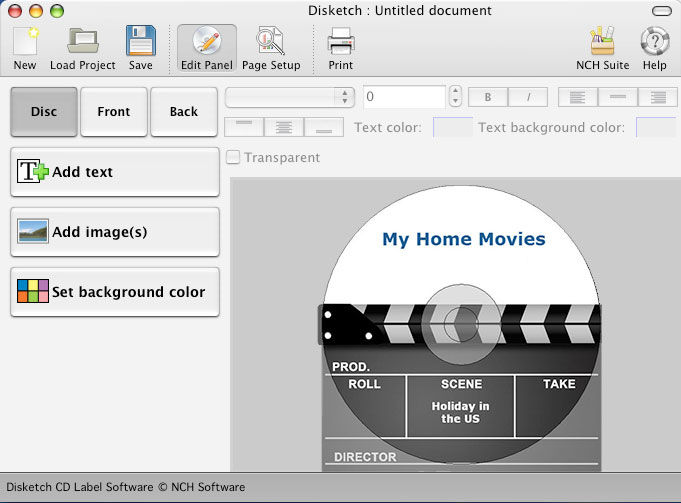Toggle italic text formatting
681x503 pixels.
[529, 97]
